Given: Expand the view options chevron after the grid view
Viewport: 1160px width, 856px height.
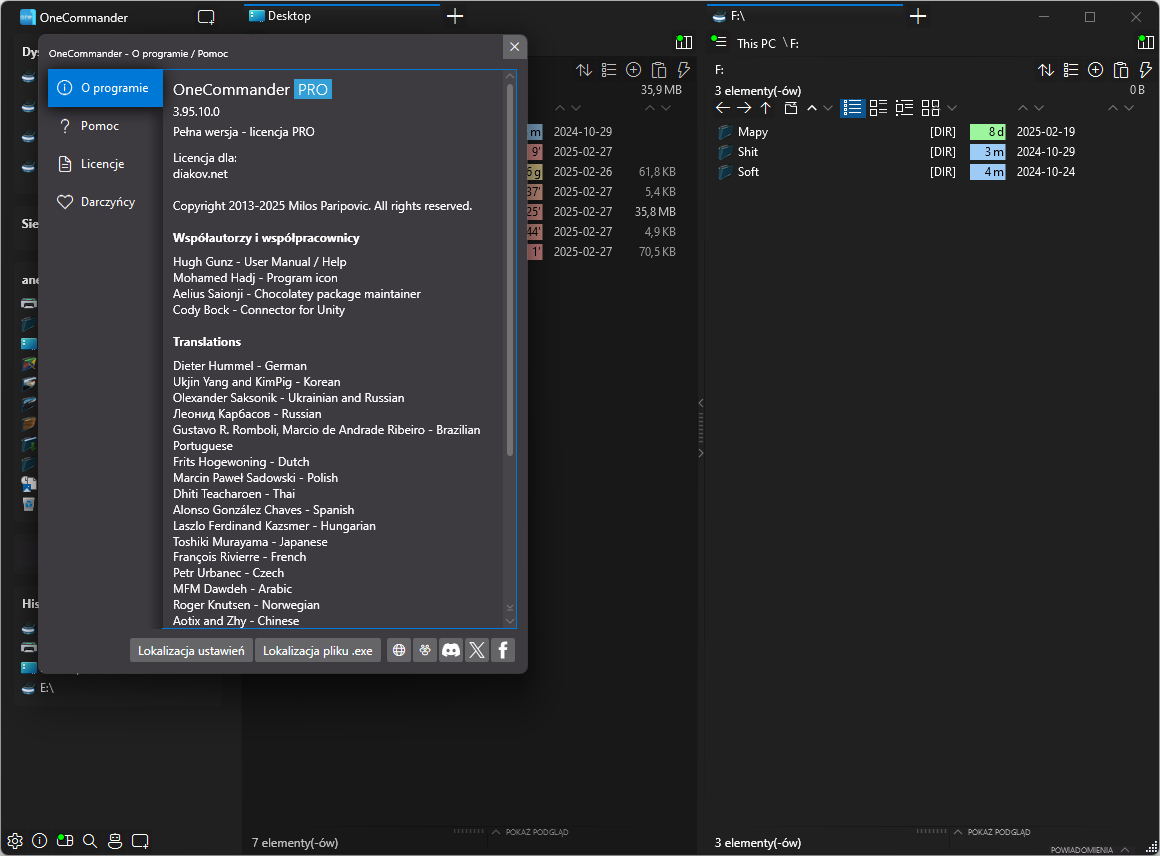Looking at the screenshot, I should (951, 108).
